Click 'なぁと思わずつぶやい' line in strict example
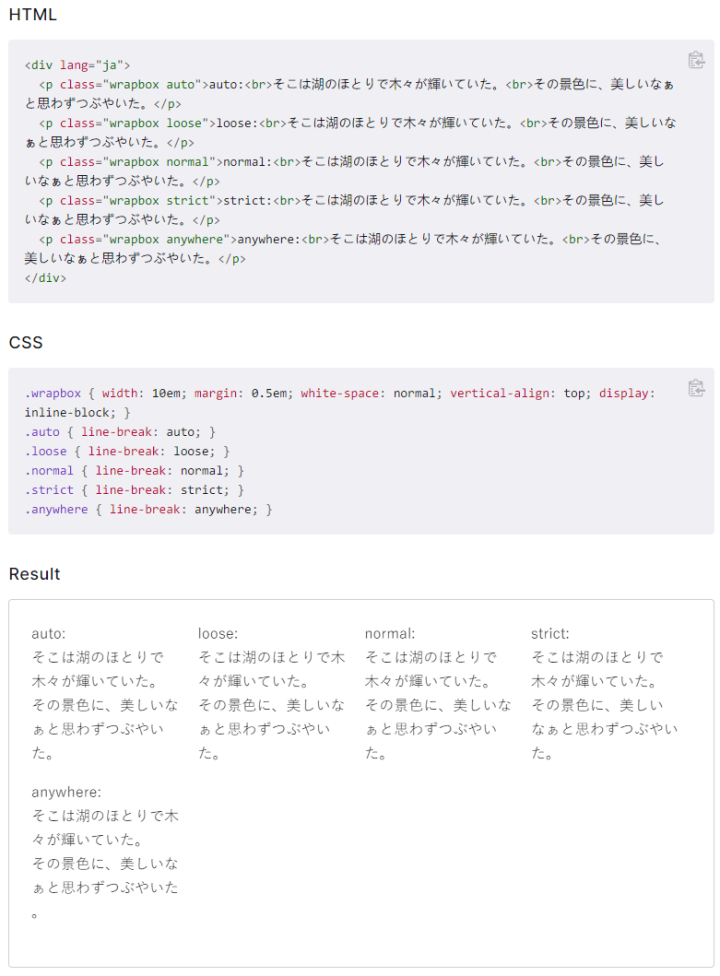 (x=604, y=729)
